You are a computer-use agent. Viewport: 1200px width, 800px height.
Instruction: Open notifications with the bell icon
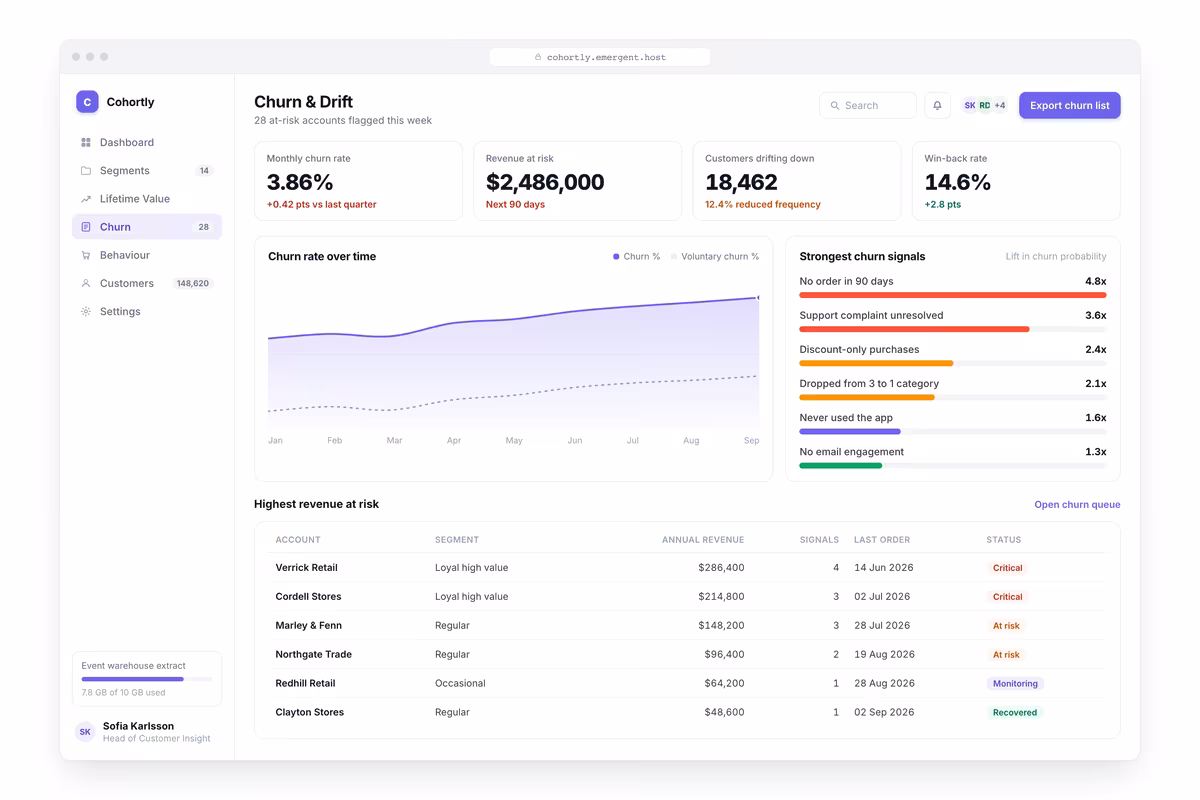pyautogui.click(x=937, y=105)
